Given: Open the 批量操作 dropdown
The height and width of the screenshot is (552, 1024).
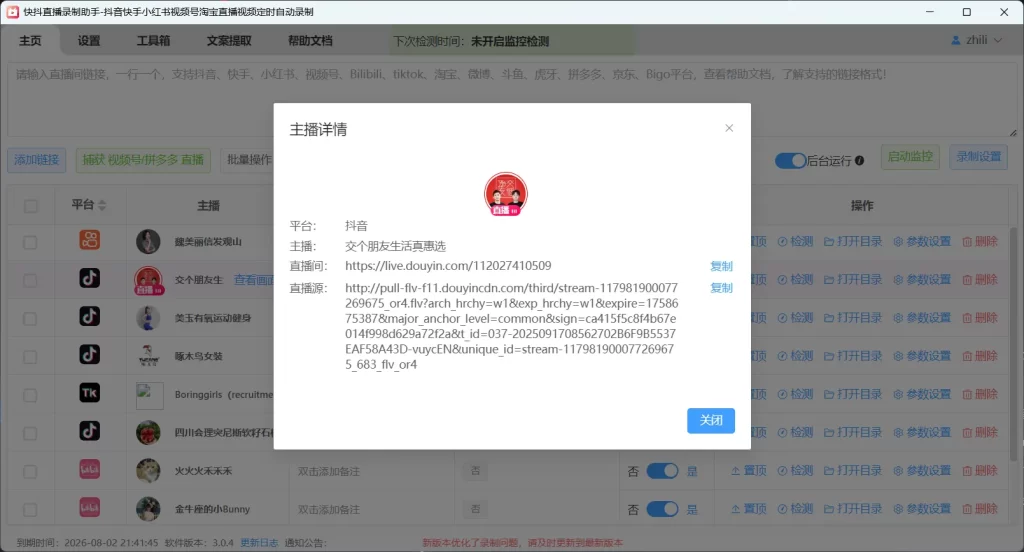Looking at the screenshot, I should [247, 159].
